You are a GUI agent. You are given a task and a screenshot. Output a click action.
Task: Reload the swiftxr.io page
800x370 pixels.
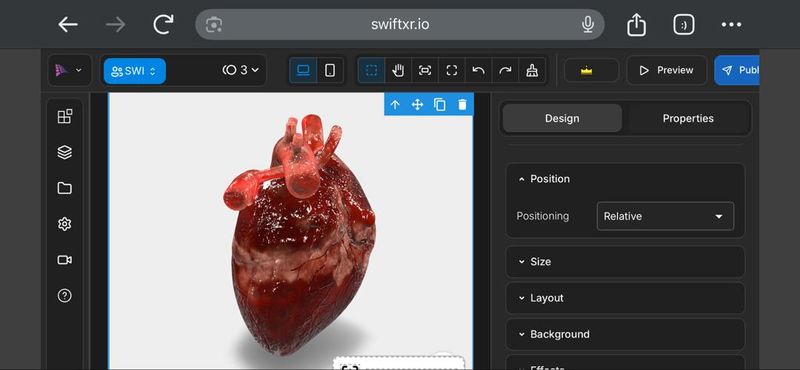(x=163, y=24)
